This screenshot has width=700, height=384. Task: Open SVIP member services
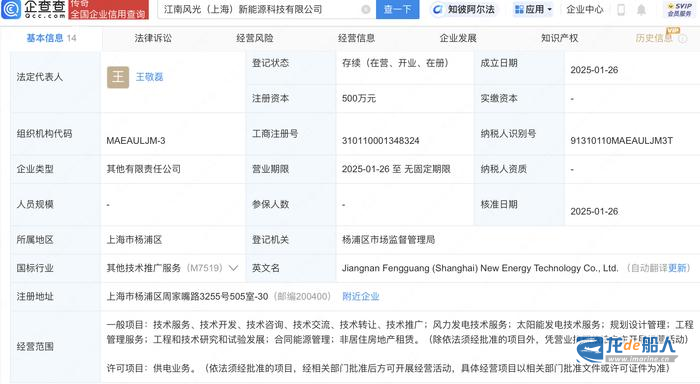[679, 9]
